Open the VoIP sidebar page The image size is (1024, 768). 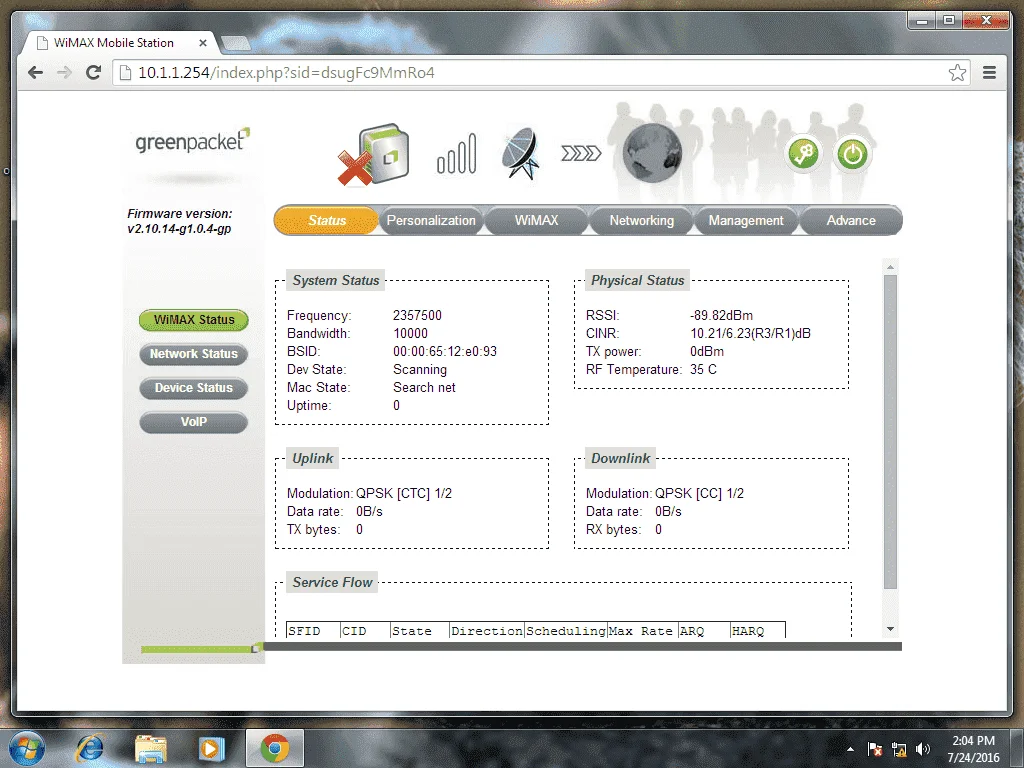pyautogui.click(x=194, y=422)
